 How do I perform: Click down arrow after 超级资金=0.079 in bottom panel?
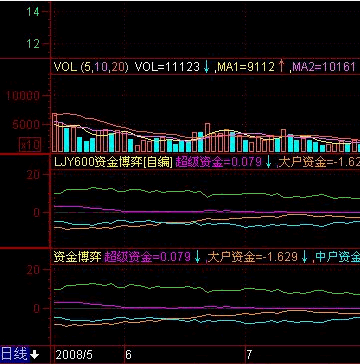point(198,257)
